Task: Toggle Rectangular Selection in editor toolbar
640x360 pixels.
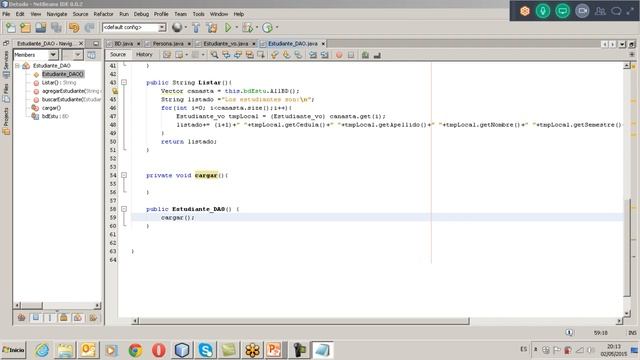Action: tap(261, 55)
